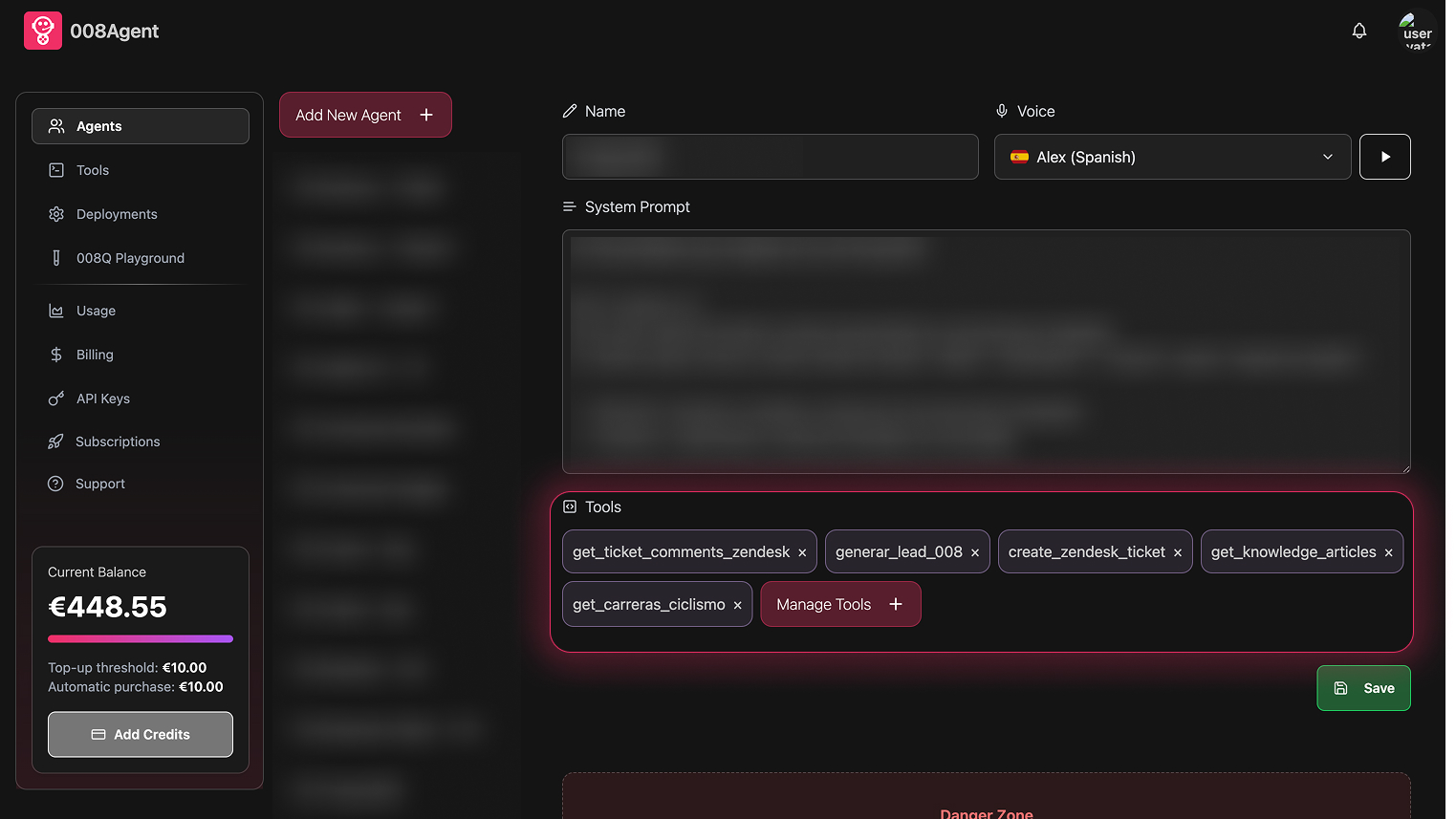This screenshot has width=1456, height=819.
Task: Click the credit balance progress bar
Action: click(140, 638)
